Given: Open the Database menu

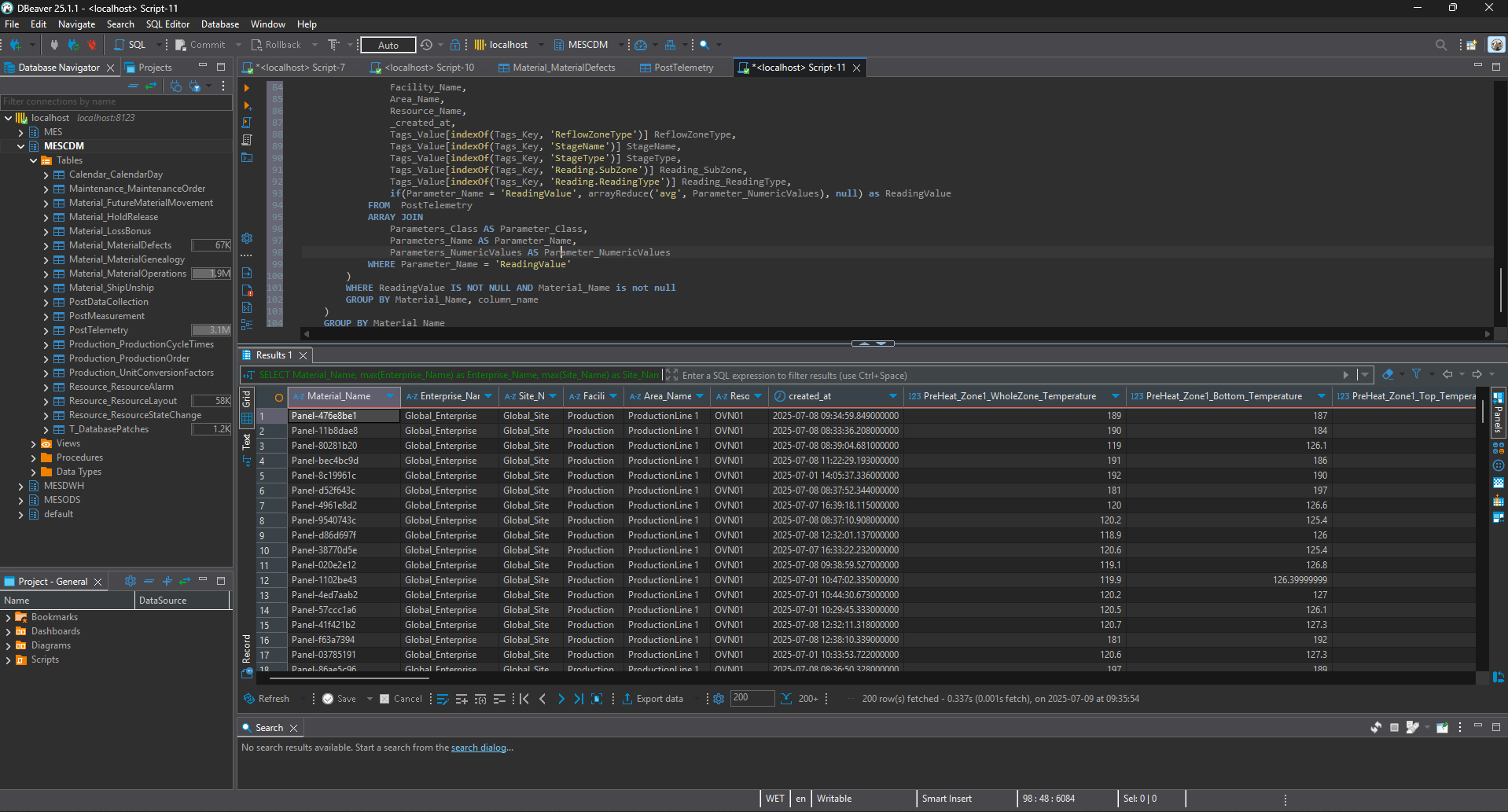Looking at the screenshot, I should click(x=220, y=24).
